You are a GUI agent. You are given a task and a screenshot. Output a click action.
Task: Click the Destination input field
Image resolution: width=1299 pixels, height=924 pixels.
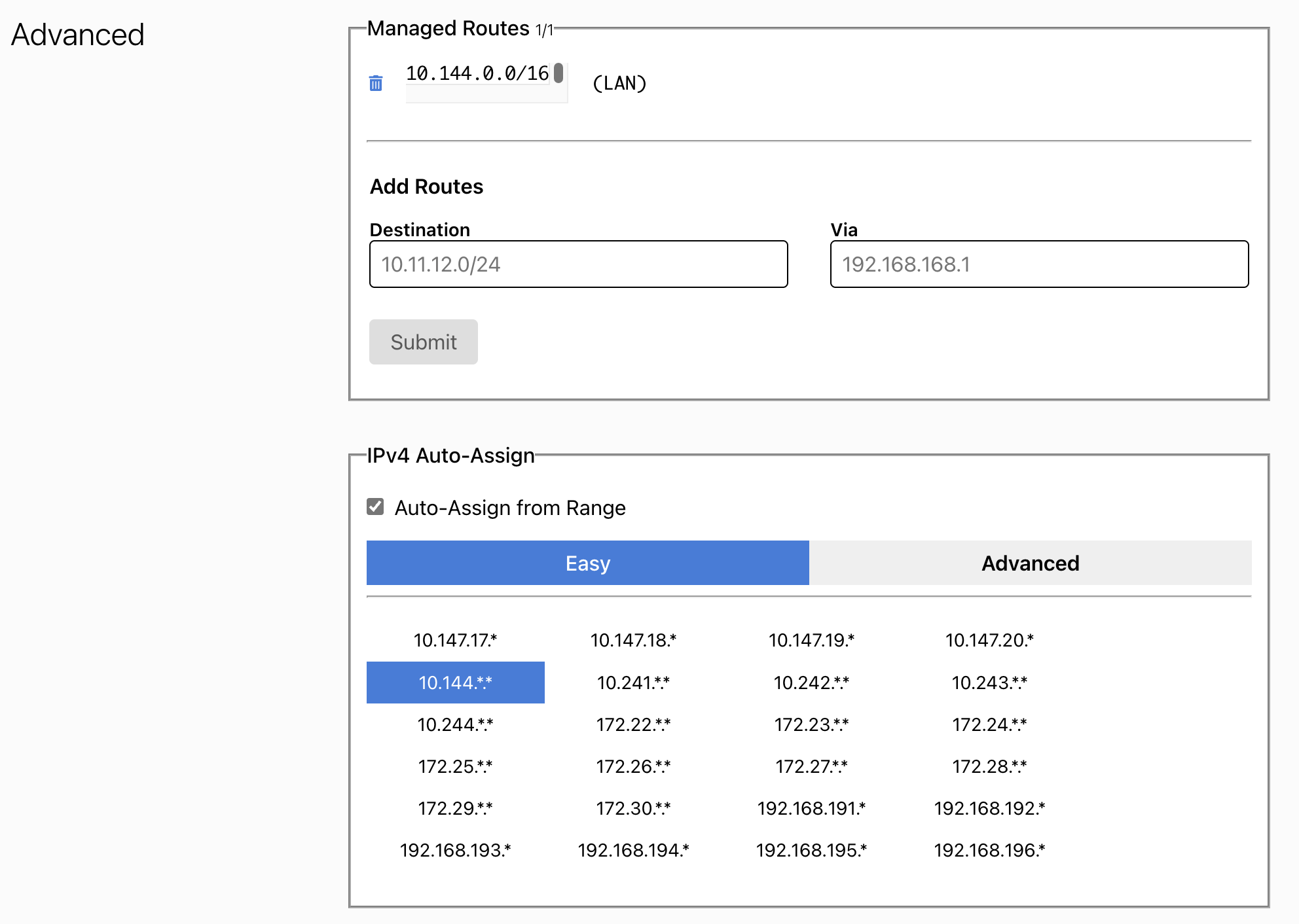click(578, 264)
